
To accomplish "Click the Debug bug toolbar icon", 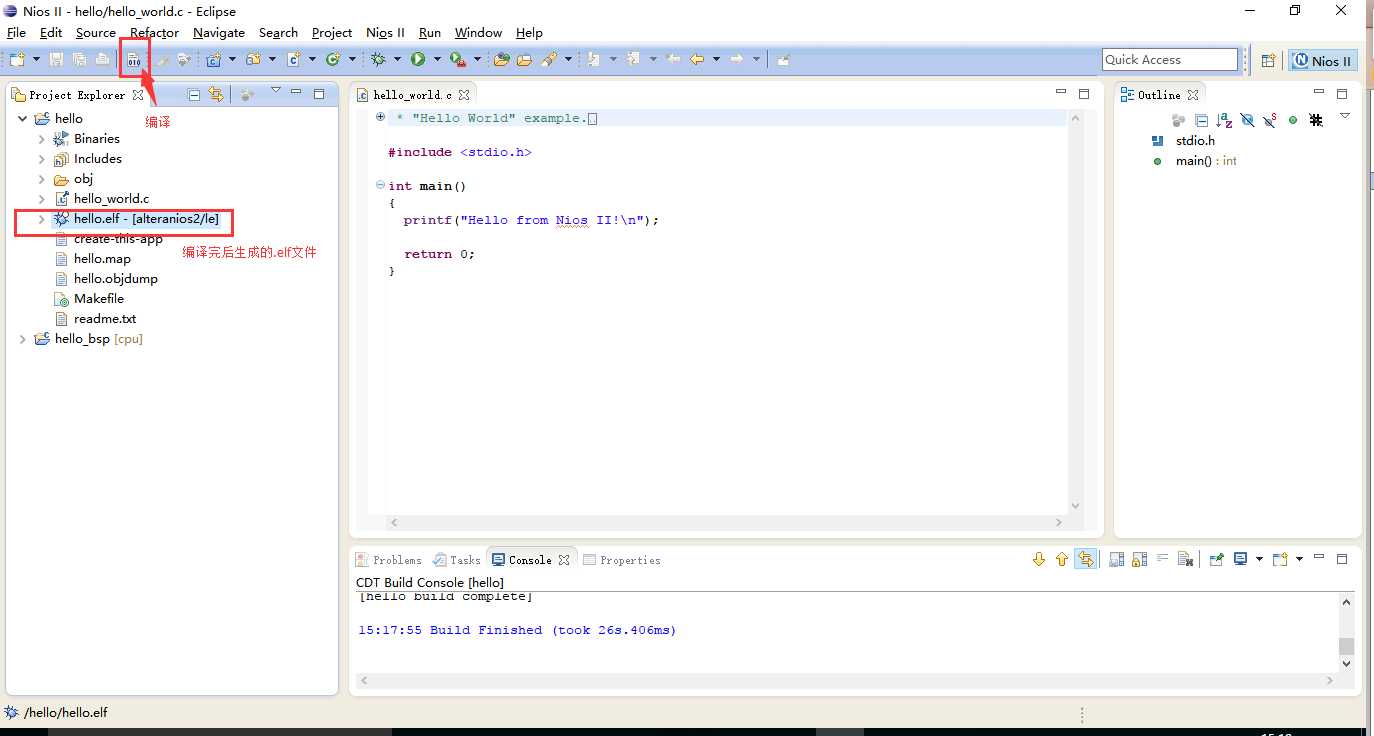I will [x=378, y=59].
